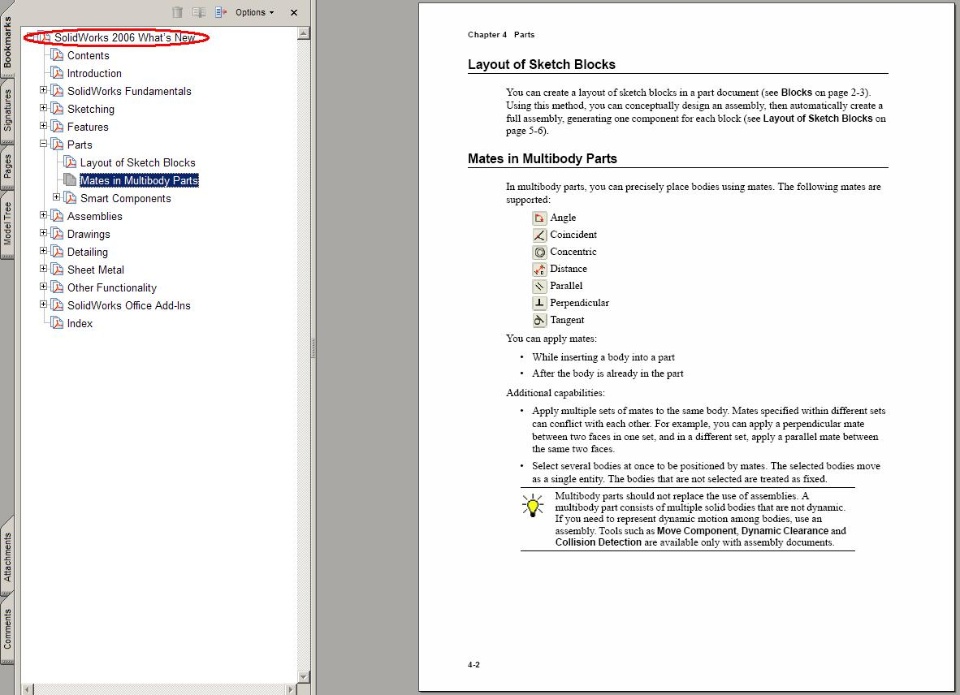The image size is (960, 695).
Task: Click the horizontal scroll left arrow
Action: pyautogui.click(x=28, y=689)
